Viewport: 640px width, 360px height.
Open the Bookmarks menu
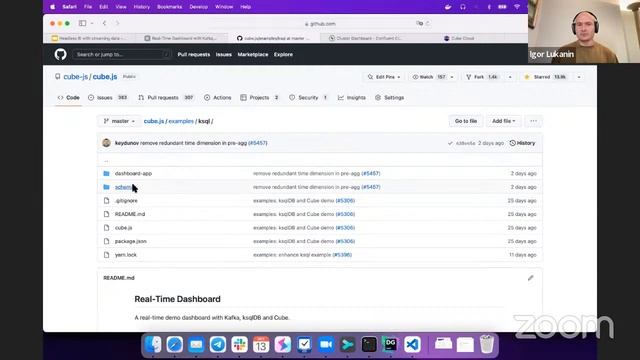169,7
